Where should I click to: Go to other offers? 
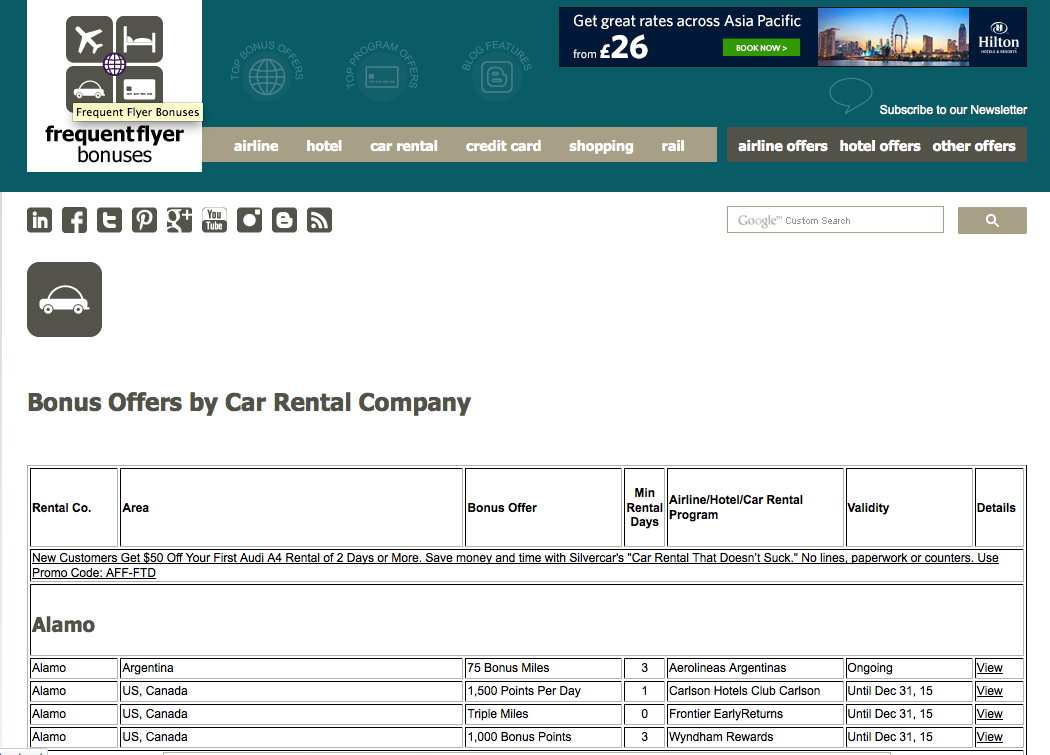[x=974, y=145]
